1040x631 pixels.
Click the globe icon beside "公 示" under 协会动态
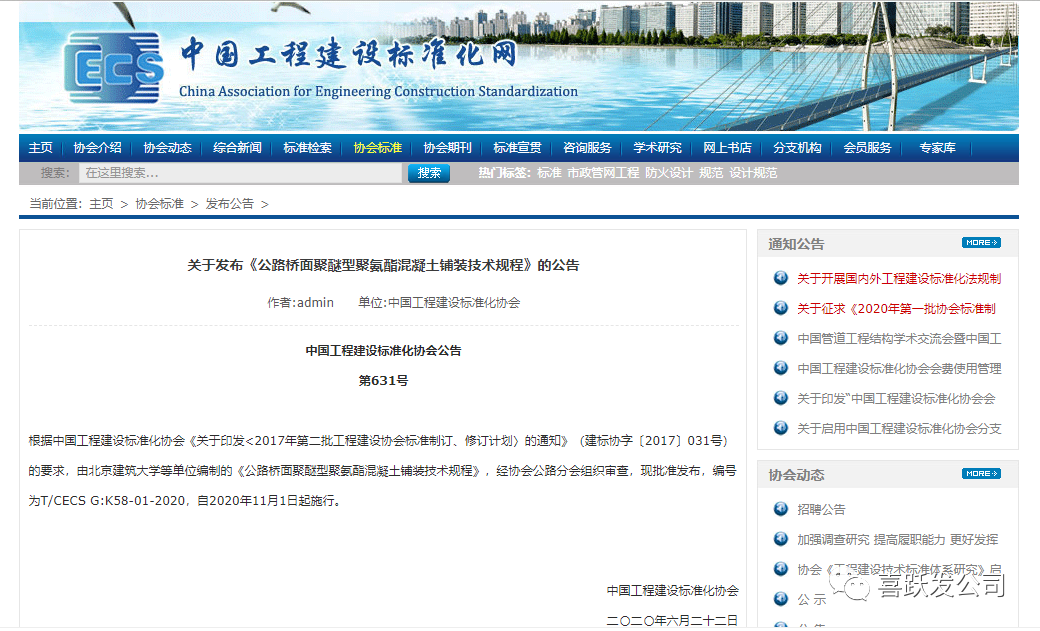click(x=781, y=599)
